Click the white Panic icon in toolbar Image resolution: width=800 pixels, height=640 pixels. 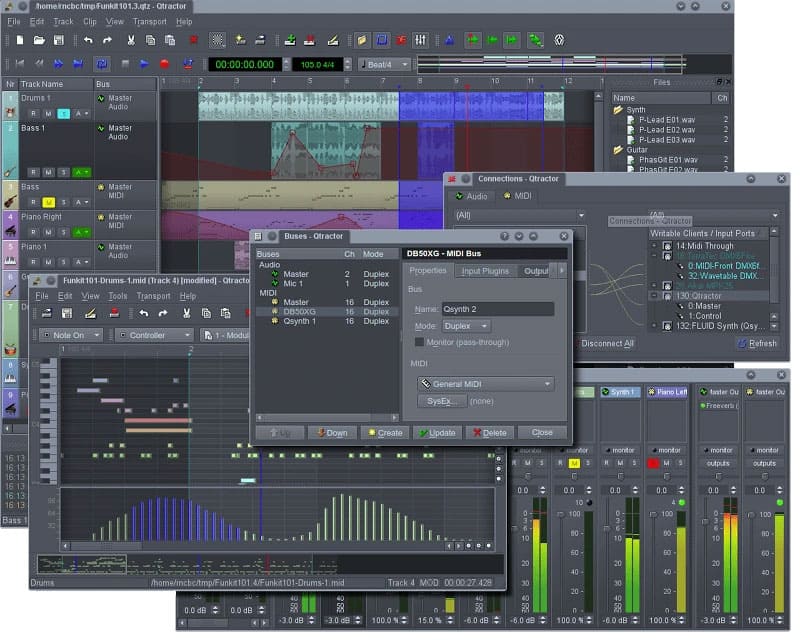pyautogui.click(x=559, y=40)
